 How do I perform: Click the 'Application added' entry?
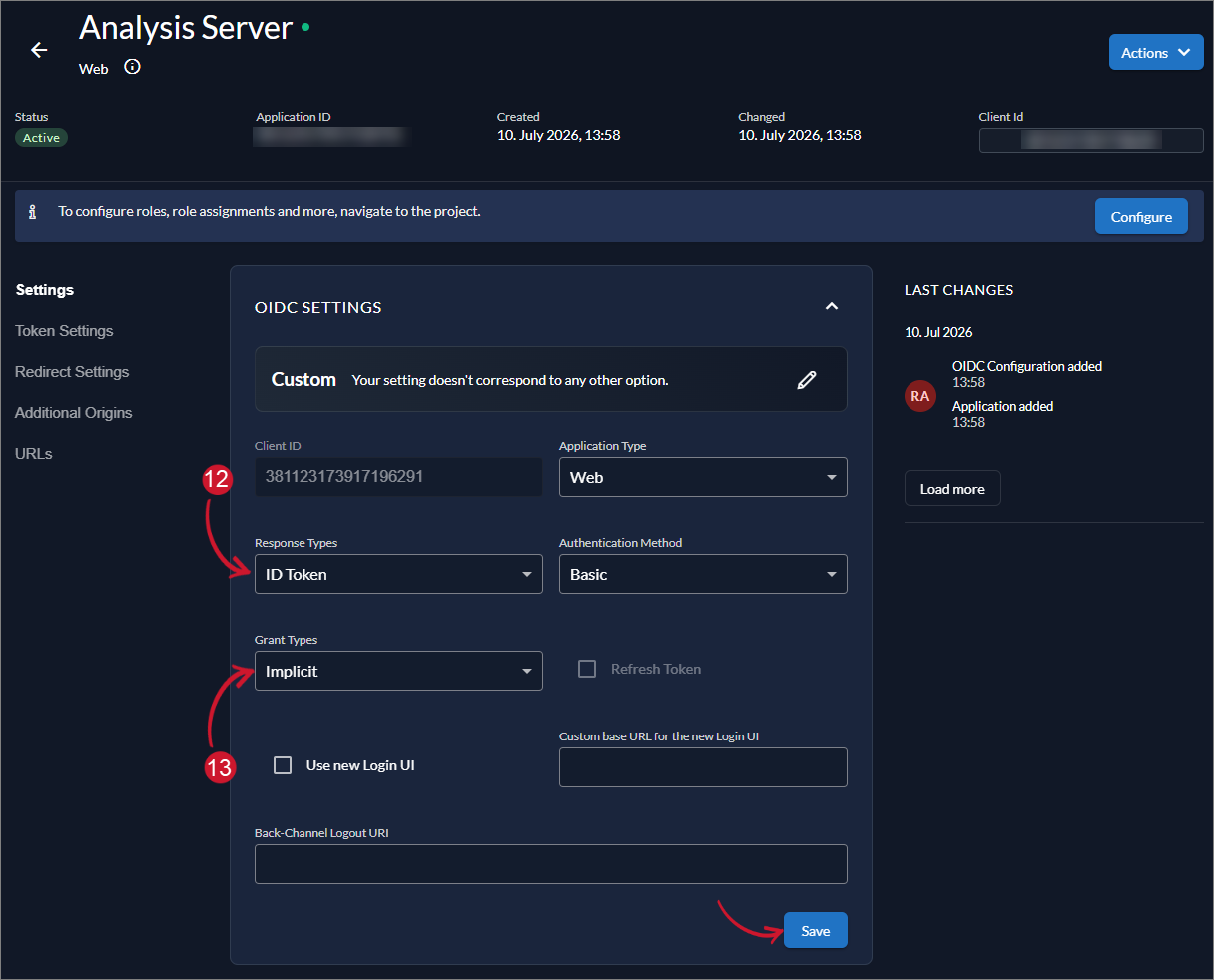[1002, 406]
